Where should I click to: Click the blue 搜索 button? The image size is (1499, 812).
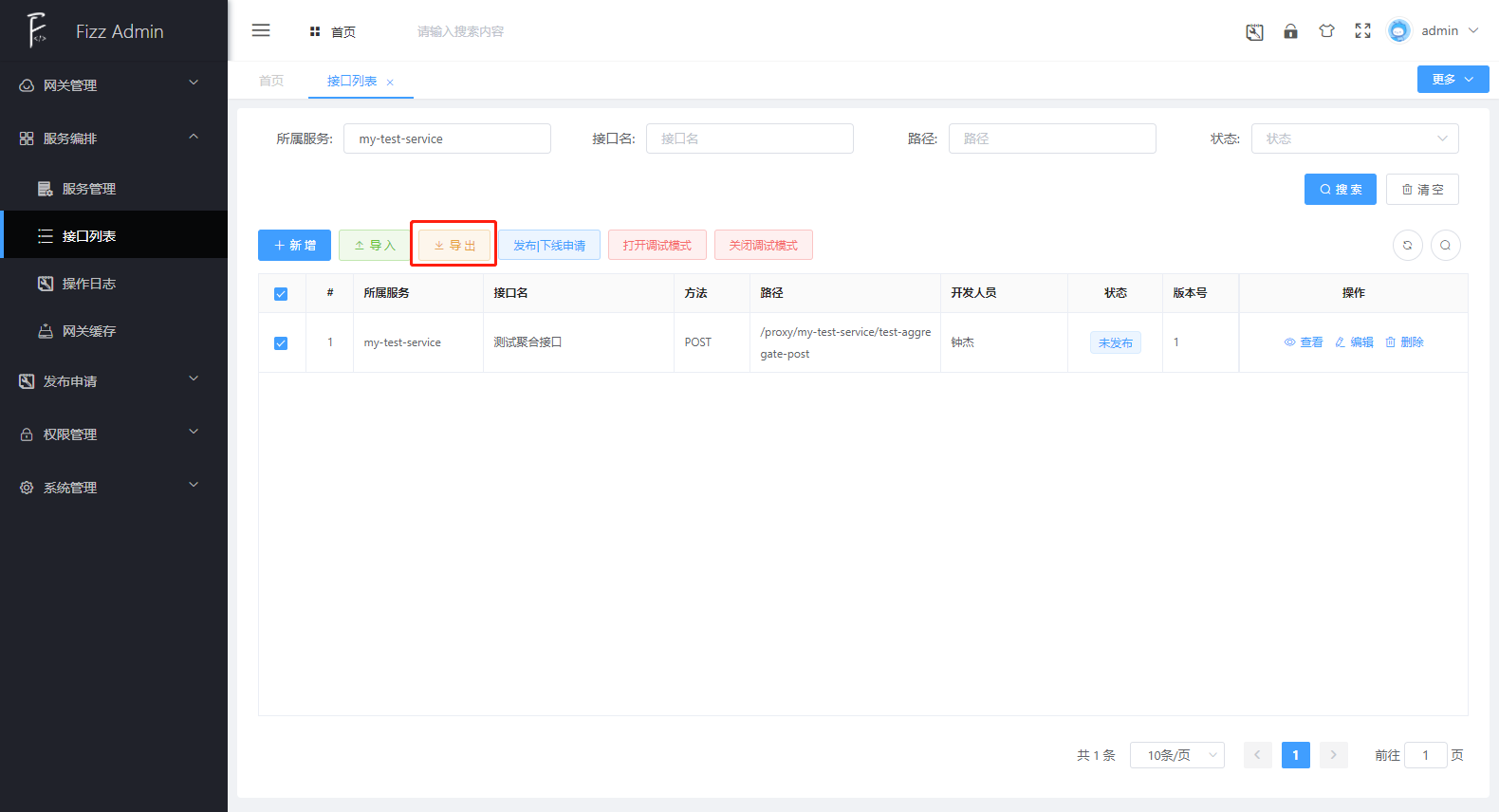tap(1340, 190)
